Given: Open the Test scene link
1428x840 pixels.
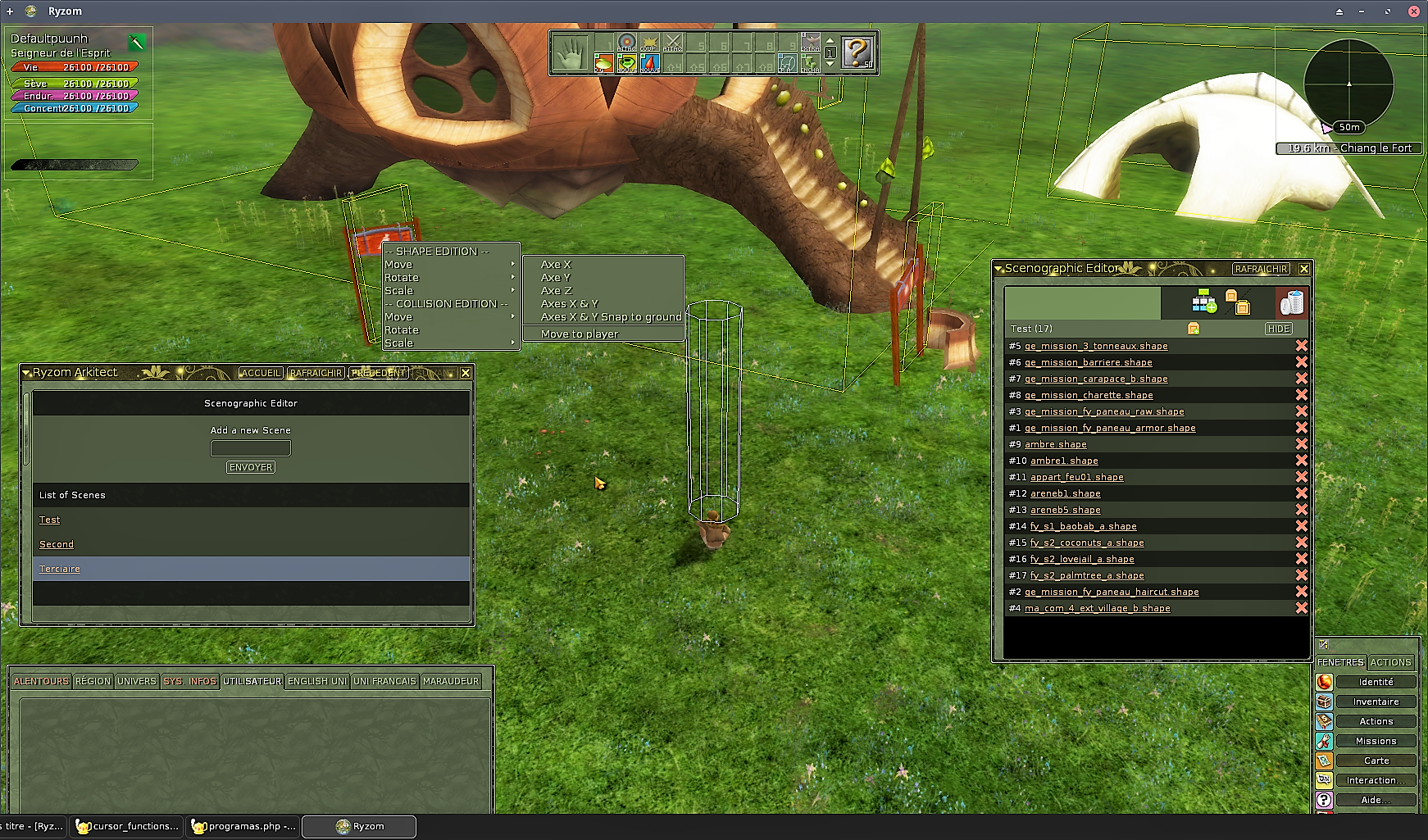Looking at the screenshot, I should 49,520.
